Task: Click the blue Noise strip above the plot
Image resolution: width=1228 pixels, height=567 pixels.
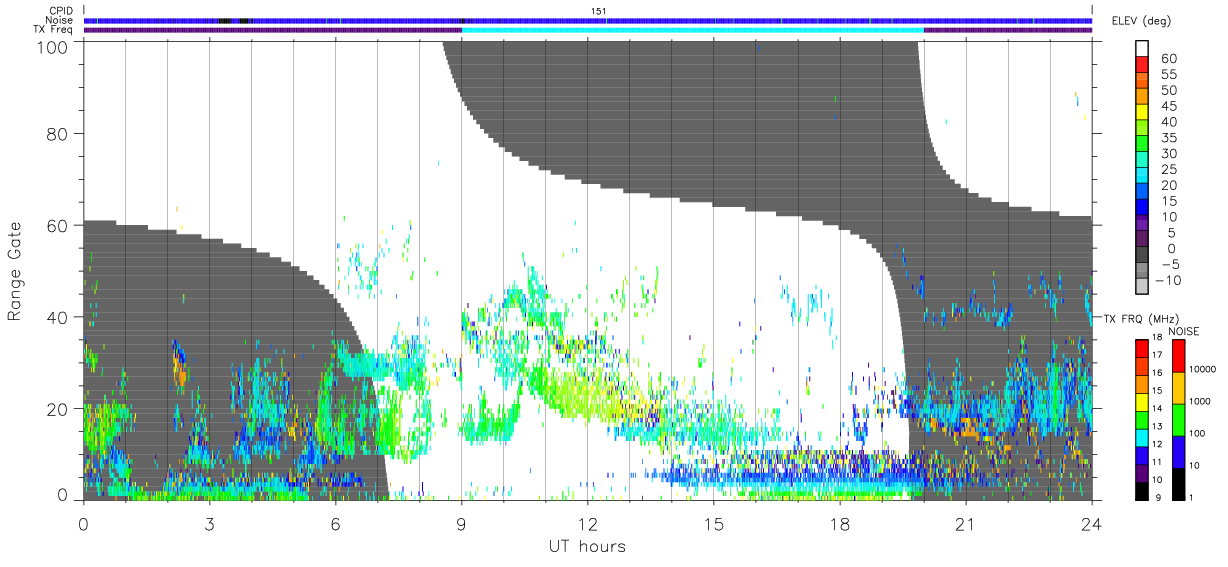Action: point(587,20)
